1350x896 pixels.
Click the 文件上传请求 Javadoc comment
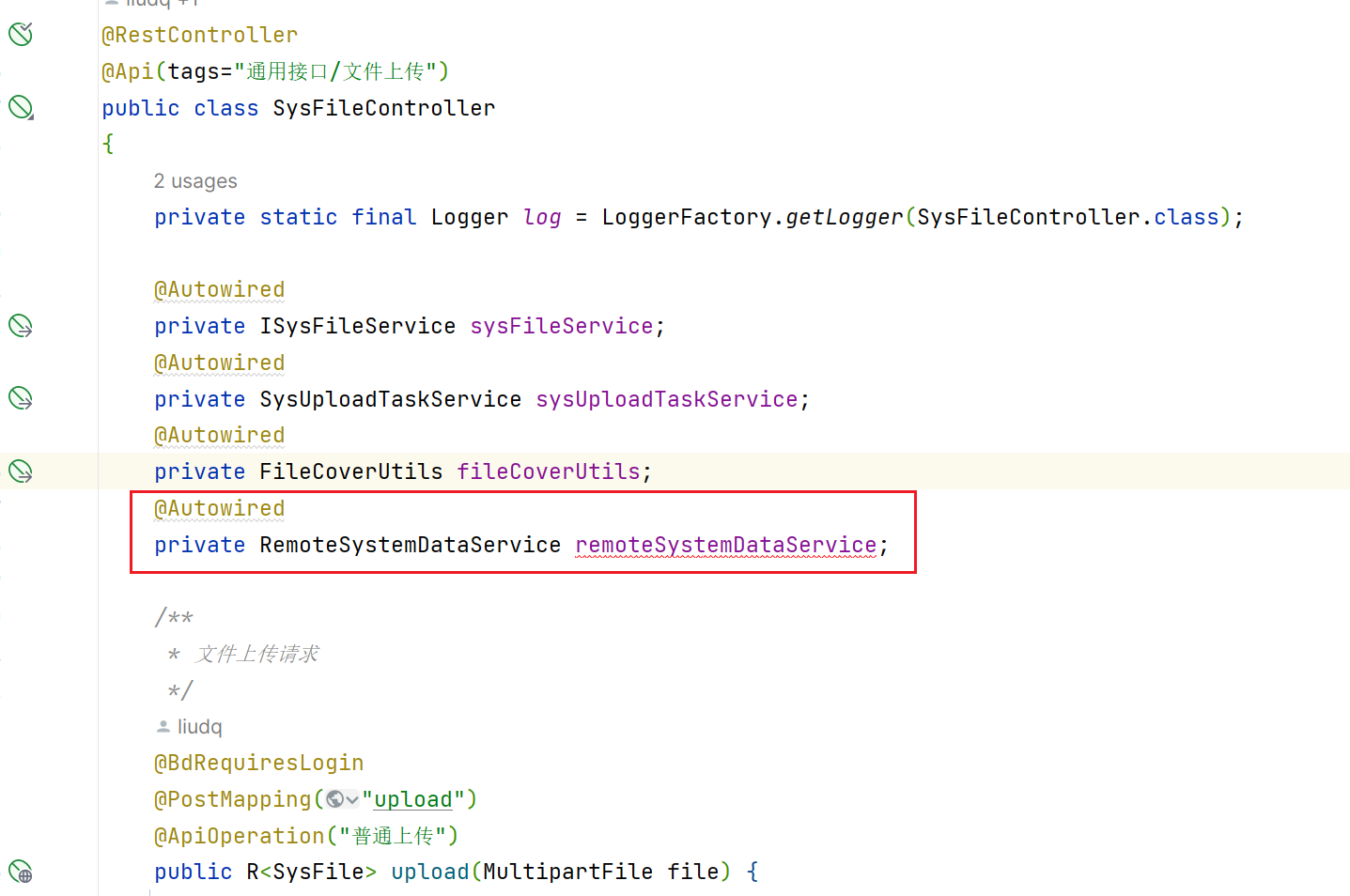tap(256, 654)
